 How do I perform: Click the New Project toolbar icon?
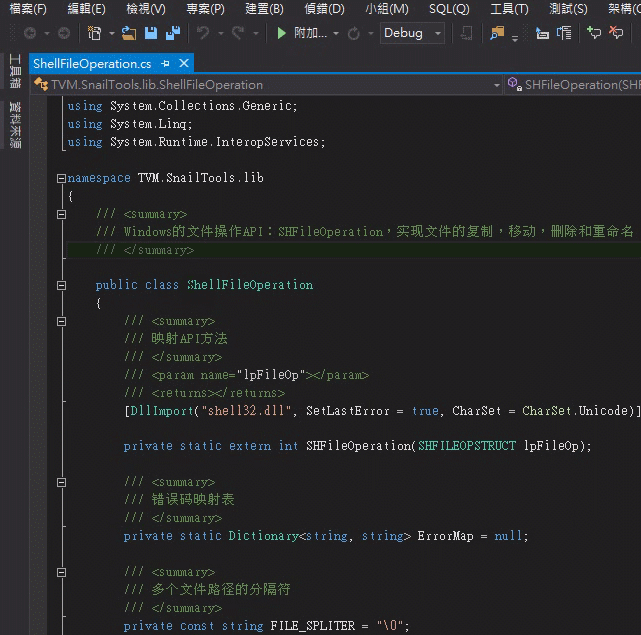point(94,33)
